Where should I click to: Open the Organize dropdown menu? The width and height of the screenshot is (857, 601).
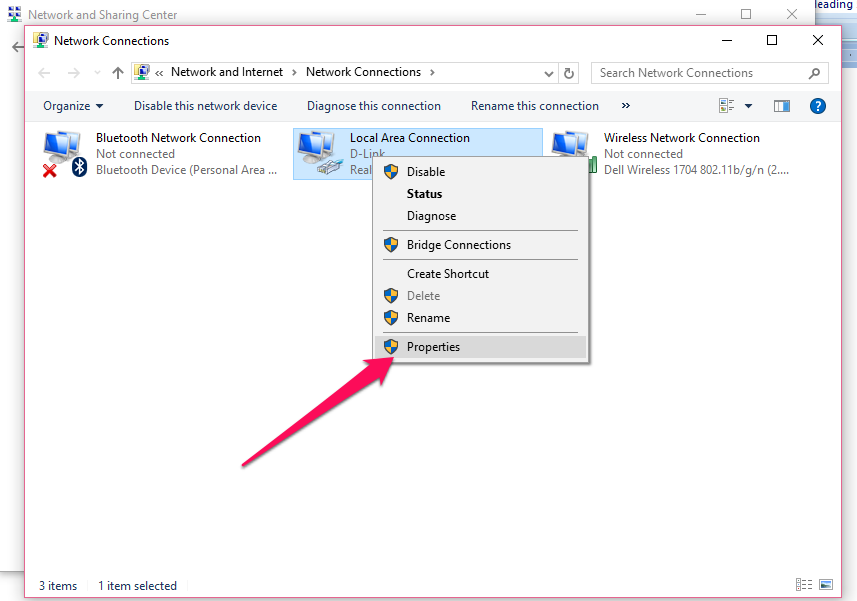point(73,106)
